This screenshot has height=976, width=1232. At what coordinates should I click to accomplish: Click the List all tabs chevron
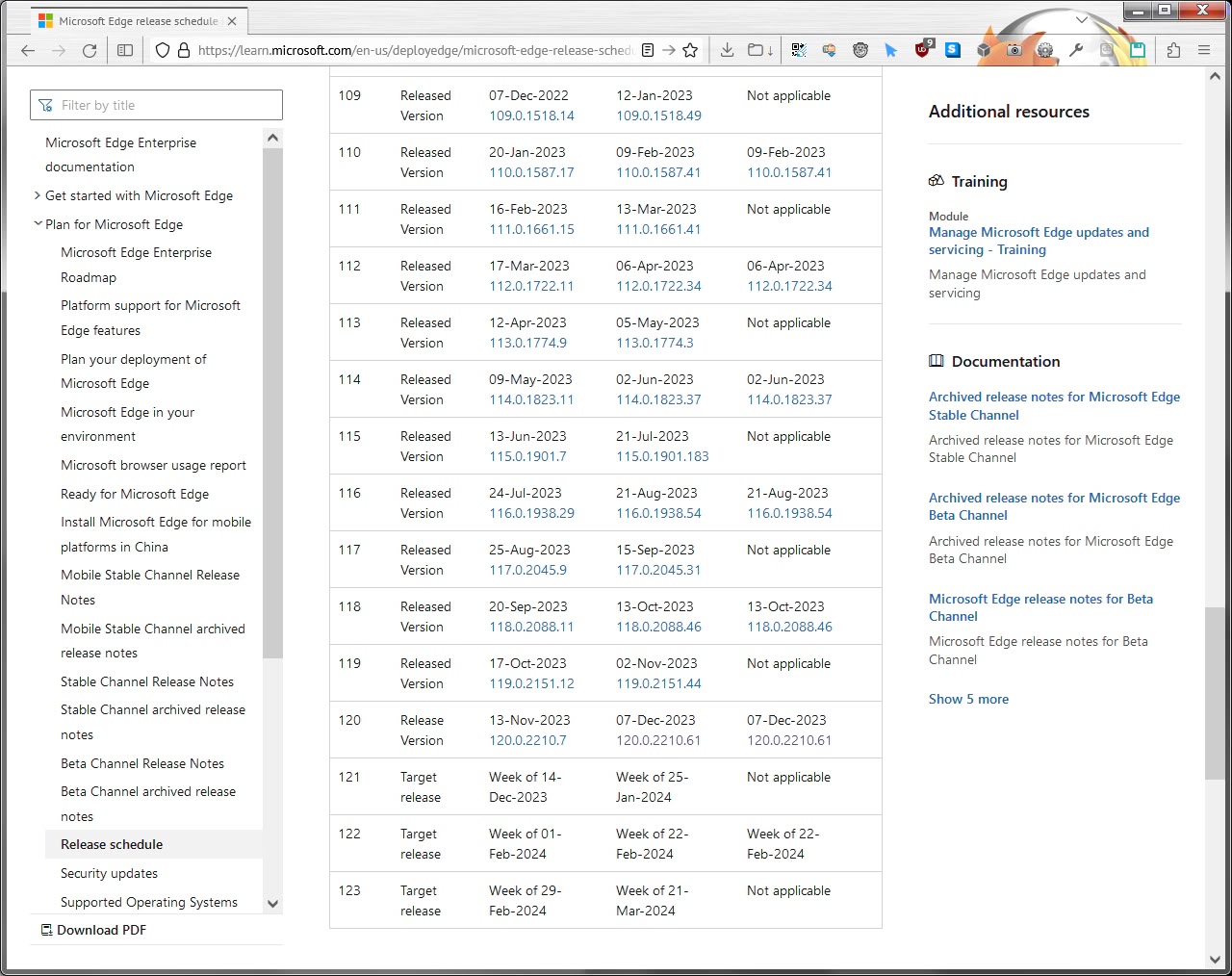[1081, 19]
